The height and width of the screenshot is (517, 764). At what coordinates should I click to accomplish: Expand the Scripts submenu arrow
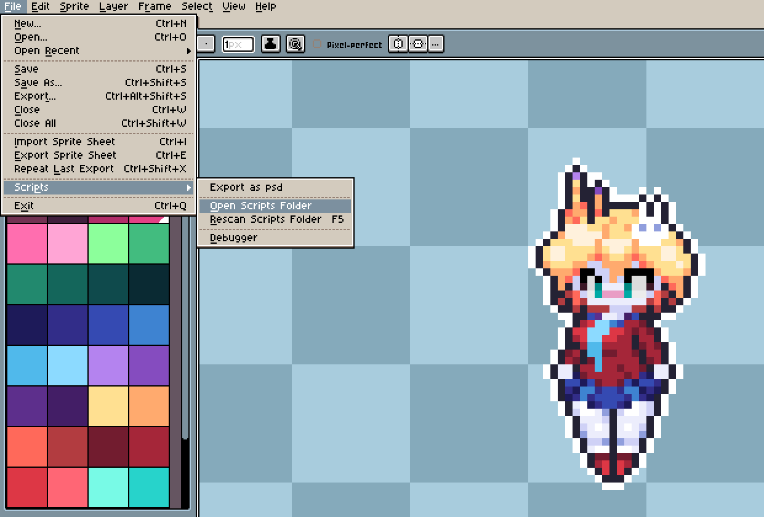point(189,188)
